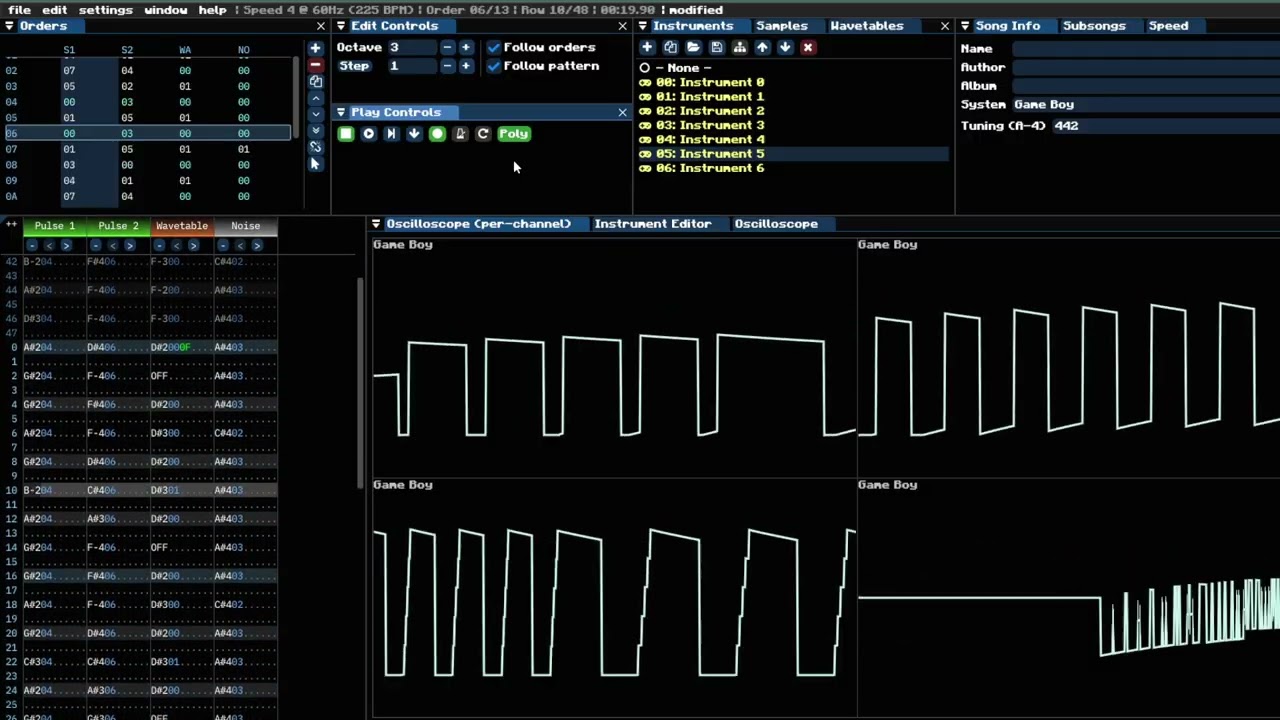Toggle the order link mode icon
Viewport: 1280px width, 720px height.
coord(315,147)
